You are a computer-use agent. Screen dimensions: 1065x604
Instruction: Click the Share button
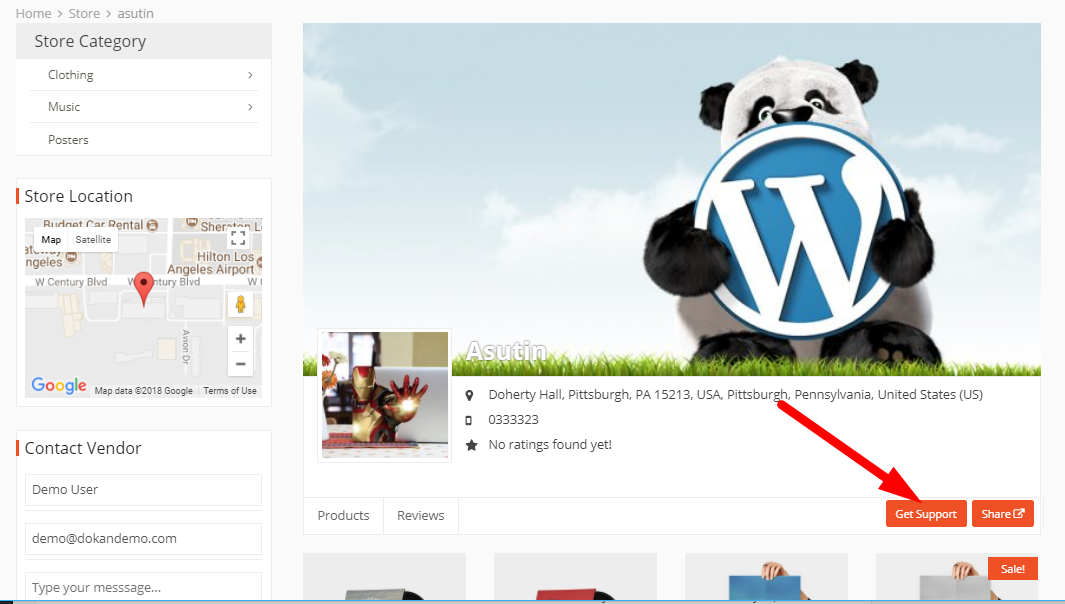click(x=1003, y=514)
